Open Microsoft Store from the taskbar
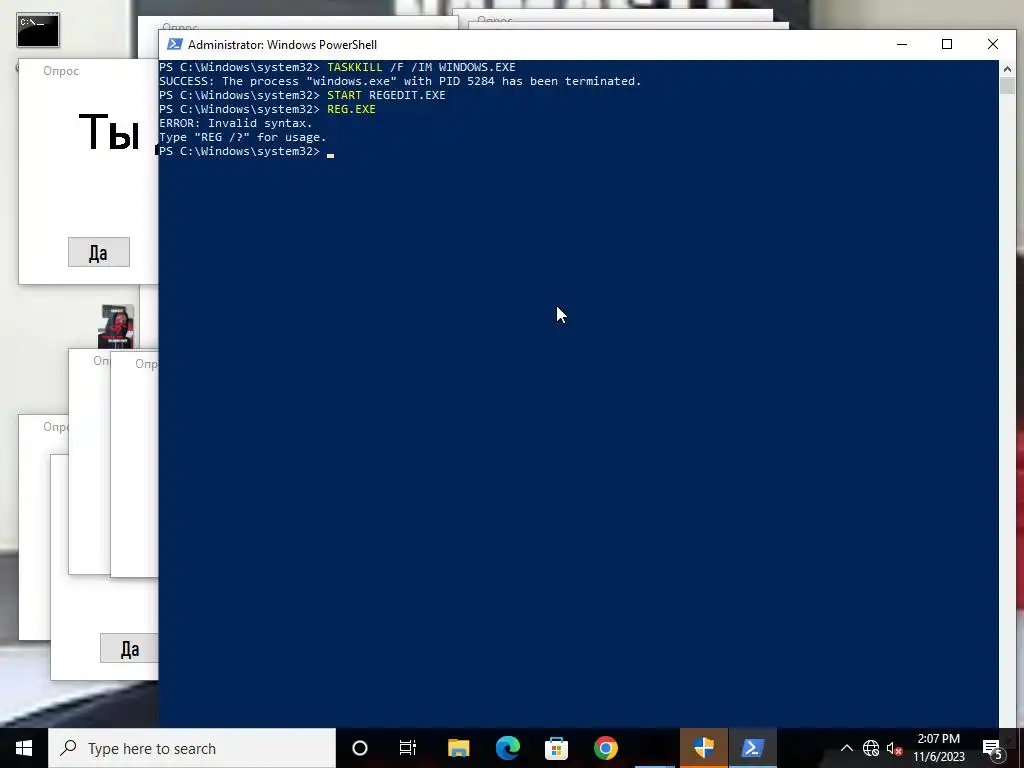1024x768 pixels. pos(556,748)
